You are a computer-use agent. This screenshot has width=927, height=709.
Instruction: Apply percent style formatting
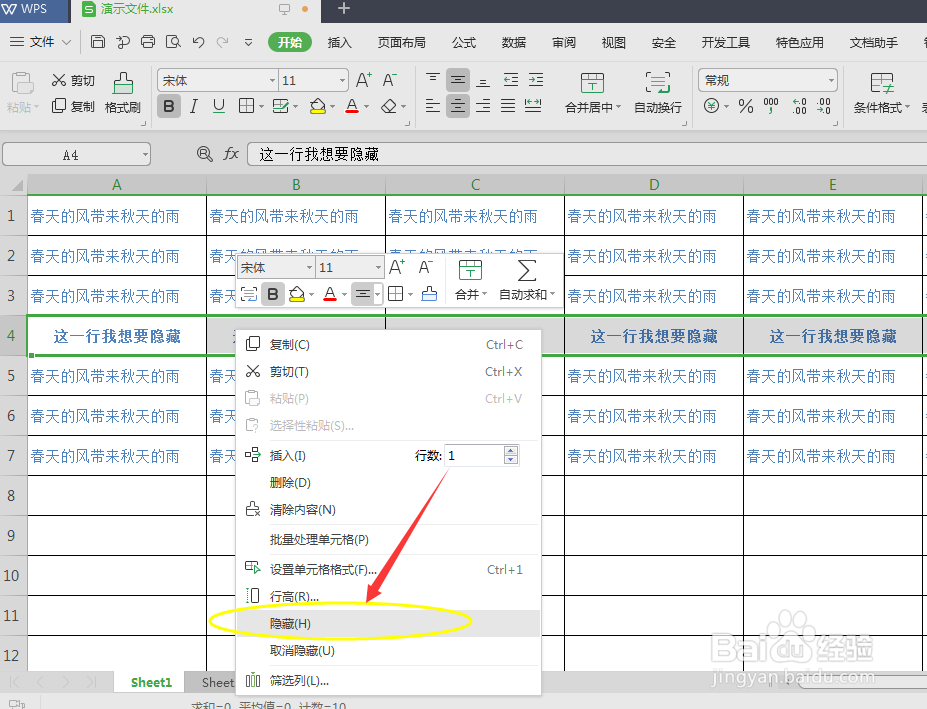(744, 106)
